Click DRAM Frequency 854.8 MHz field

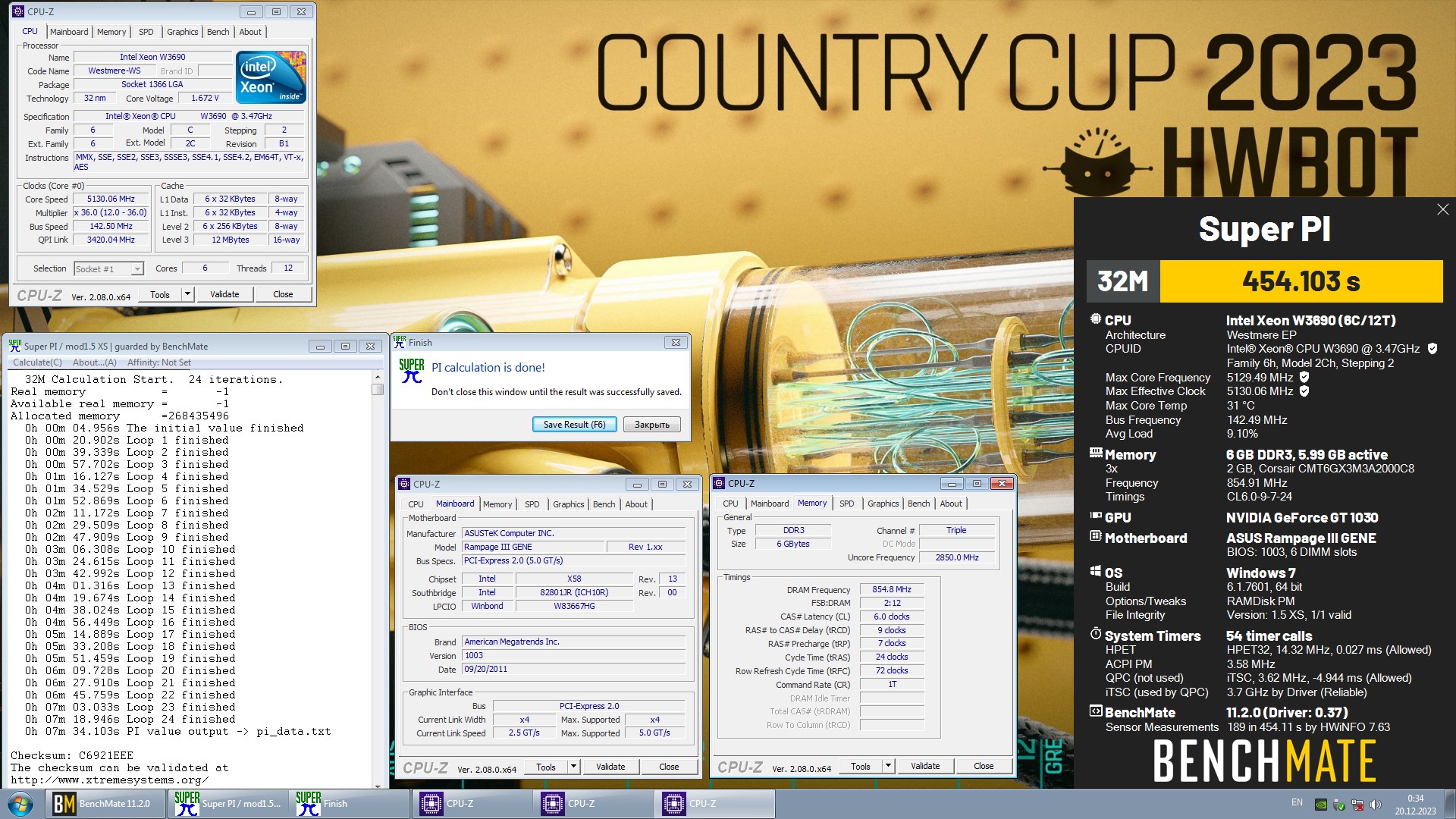click(x=892, y=589)
